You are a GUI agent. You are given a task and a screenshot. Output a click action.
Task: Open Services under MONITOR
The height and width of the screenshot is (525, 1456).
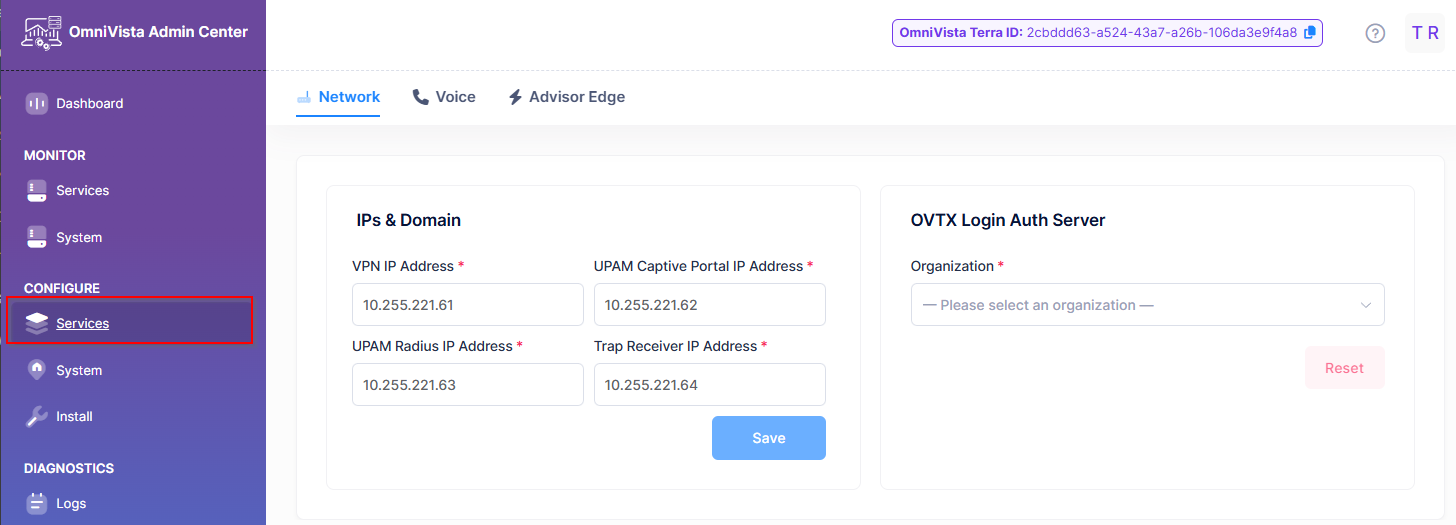[x=133, y=190]
